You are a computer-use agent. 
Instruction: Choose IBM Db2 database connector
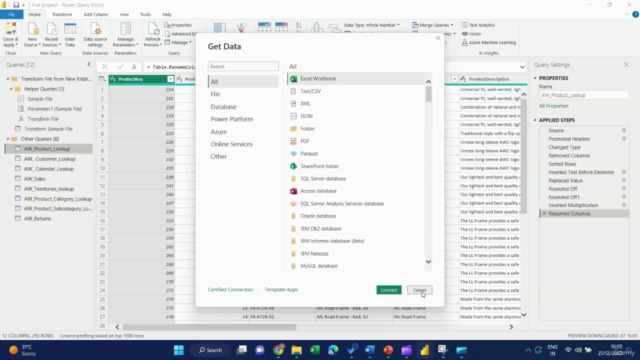pyautogui.click(x=320, y=229)
